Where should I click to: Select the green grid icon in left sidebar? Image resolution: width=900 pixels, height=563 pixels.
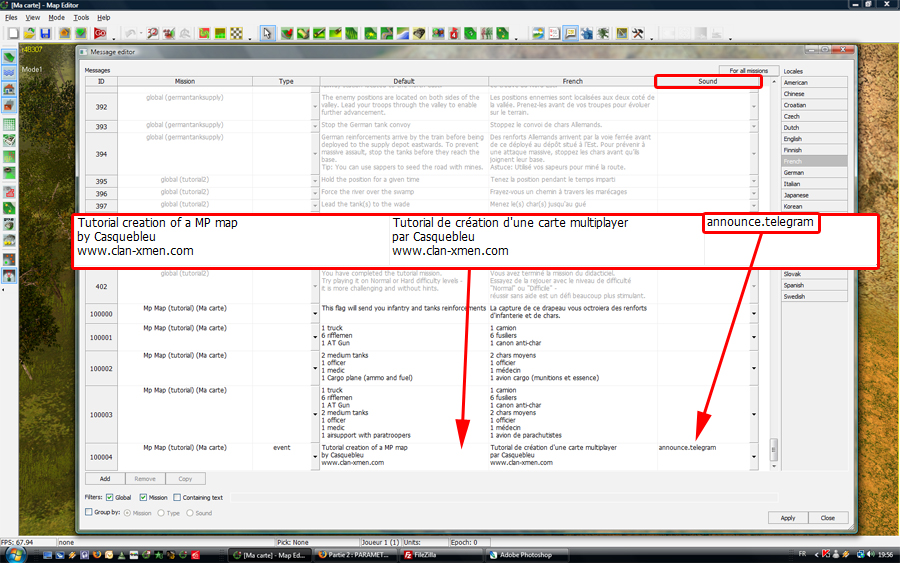[9, 124]
